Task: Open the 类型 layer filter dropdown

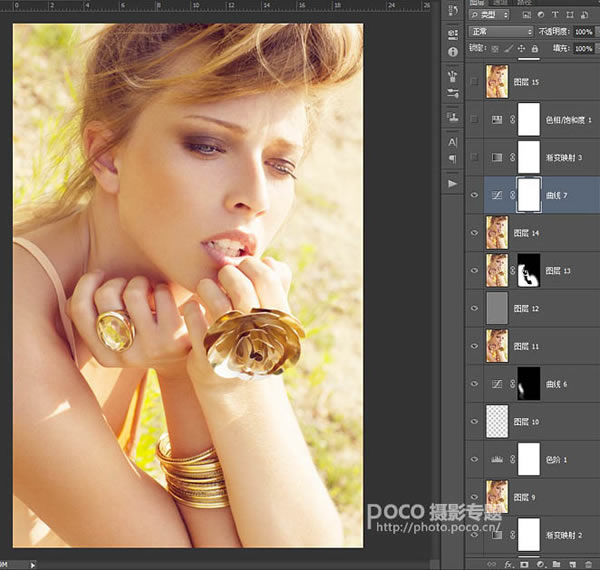Action: (x=489, y=15)
